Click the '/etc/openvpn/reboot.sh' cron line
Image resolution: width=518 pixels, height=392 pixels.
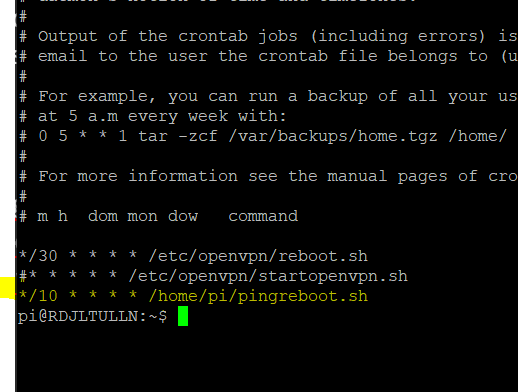[193, 256]
